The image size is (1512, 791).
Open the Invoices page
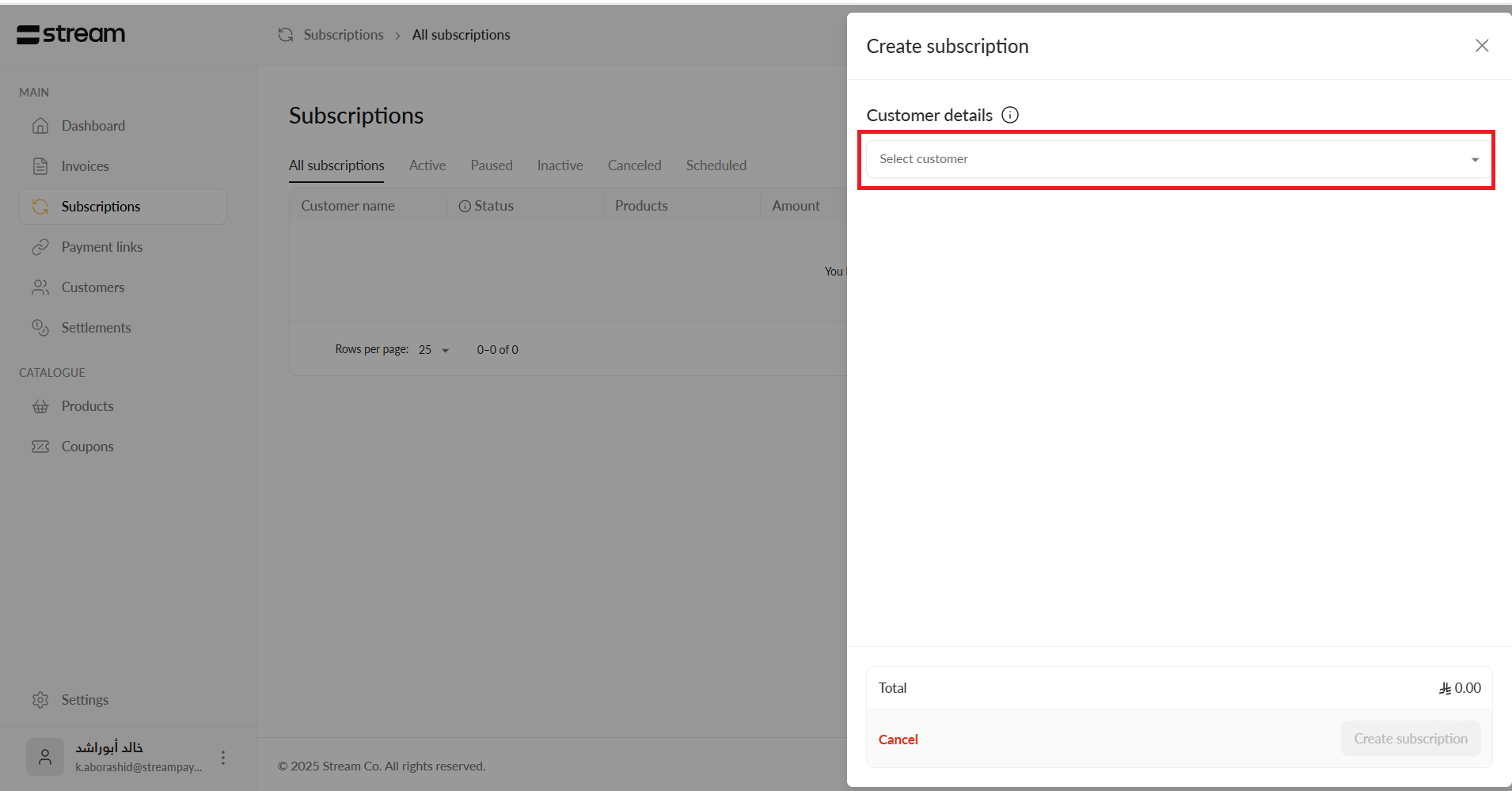tap(85, 166)
